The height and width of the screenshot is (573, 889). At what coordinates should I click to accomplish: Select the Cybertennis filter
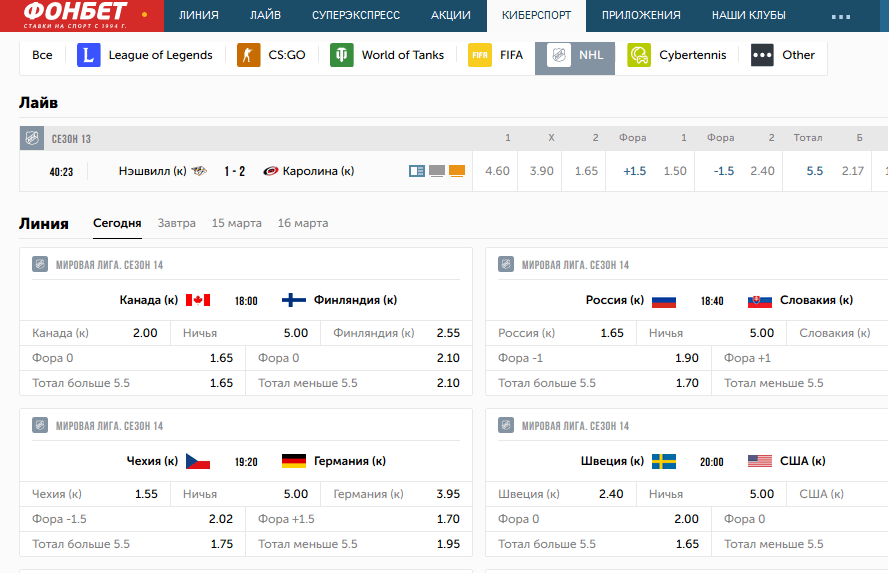click(x=678, y=55)
